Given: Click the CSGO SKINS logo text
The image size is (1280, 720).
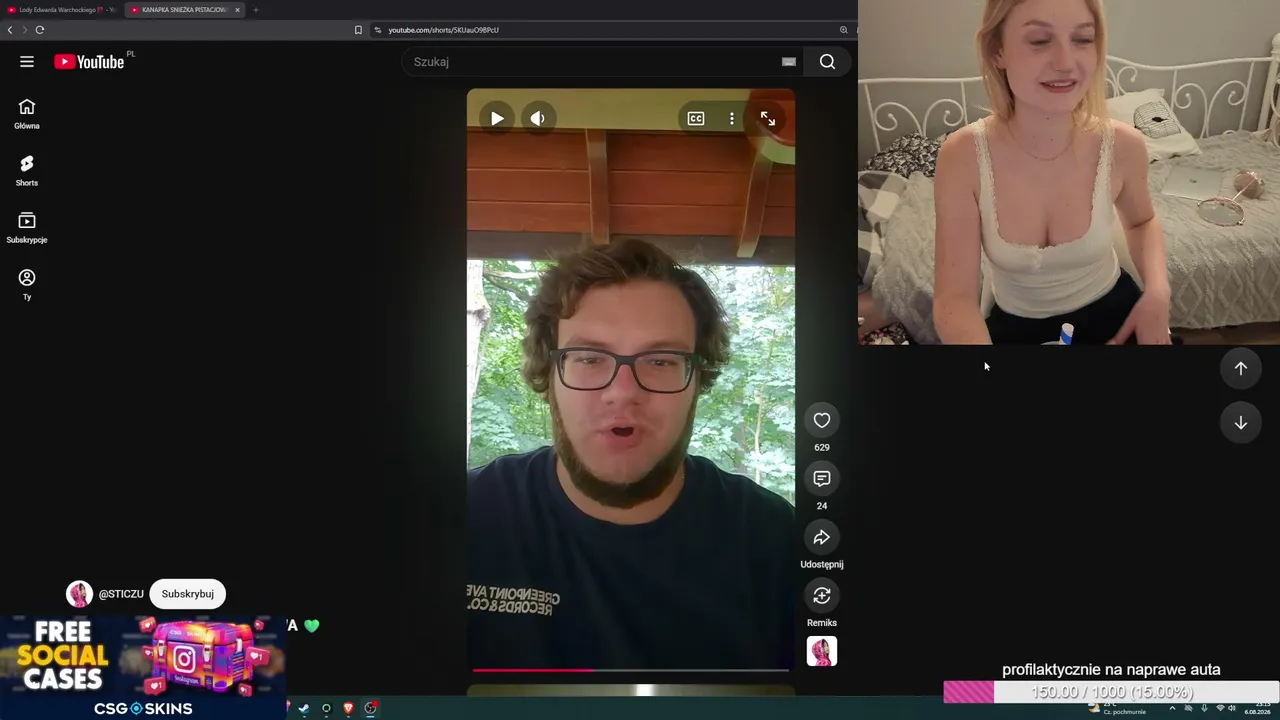Looking at the screenshot, I should [x=143, y=709].
